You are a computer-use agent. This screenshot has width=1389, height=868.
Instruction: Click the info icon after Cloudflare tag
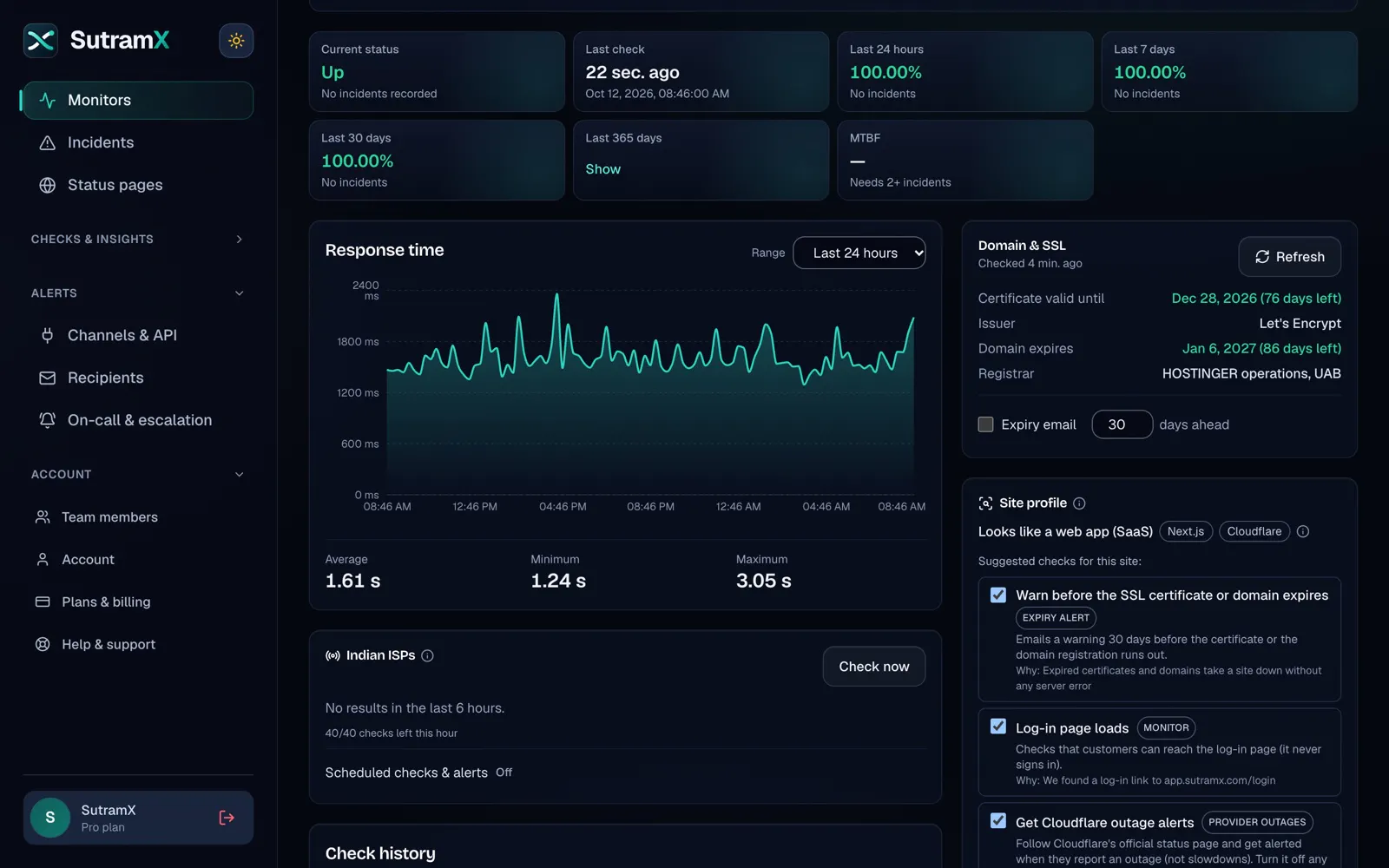[x=1303, y=531]
